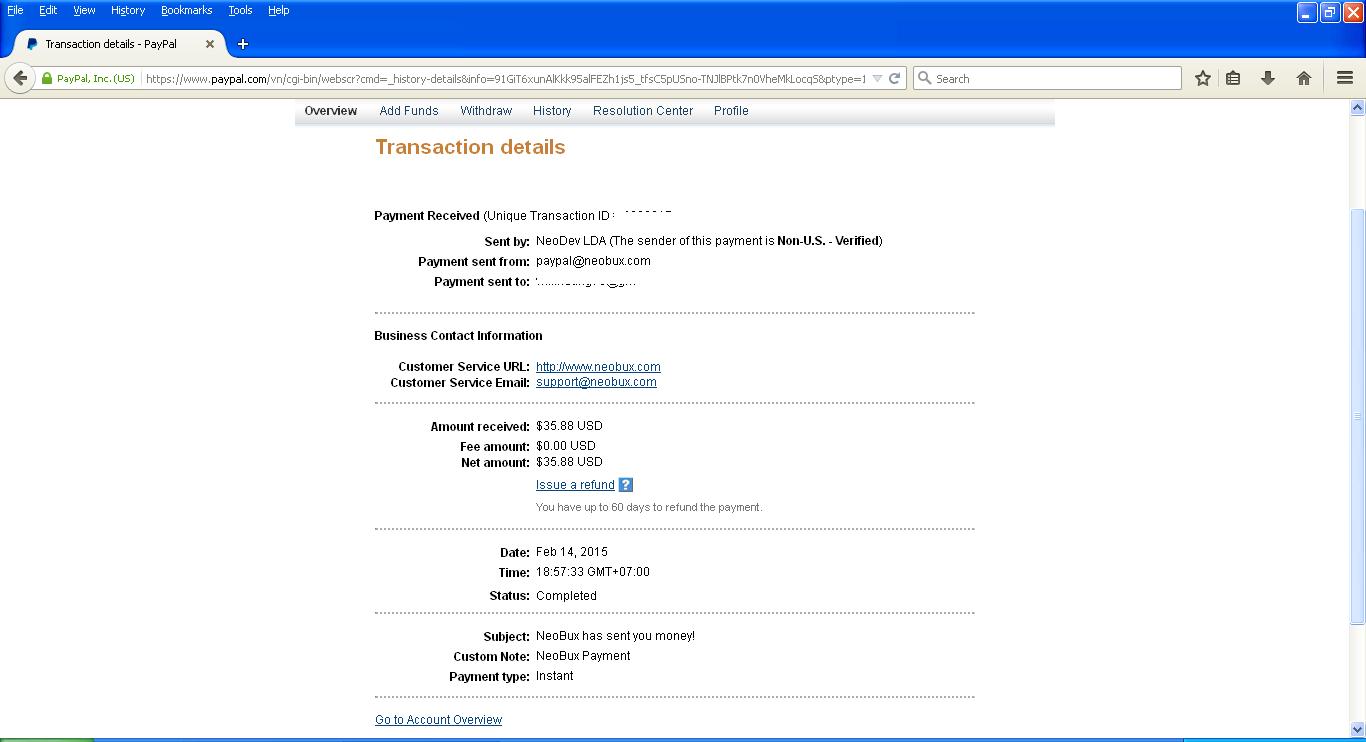Screen dimensions: 1366x742
Task: Bookmark this page with the star icon
Action: 1203,78
